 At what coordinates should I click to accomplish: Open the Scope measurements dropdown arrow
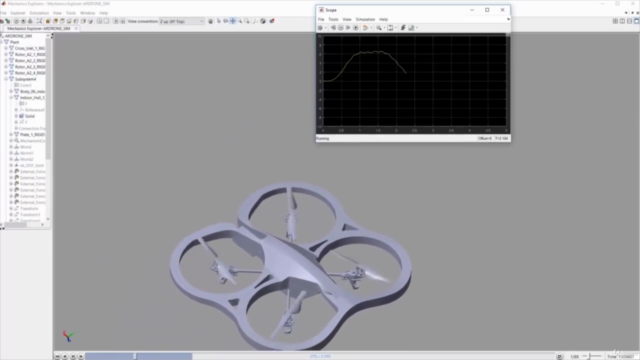[x=417, y=28]
